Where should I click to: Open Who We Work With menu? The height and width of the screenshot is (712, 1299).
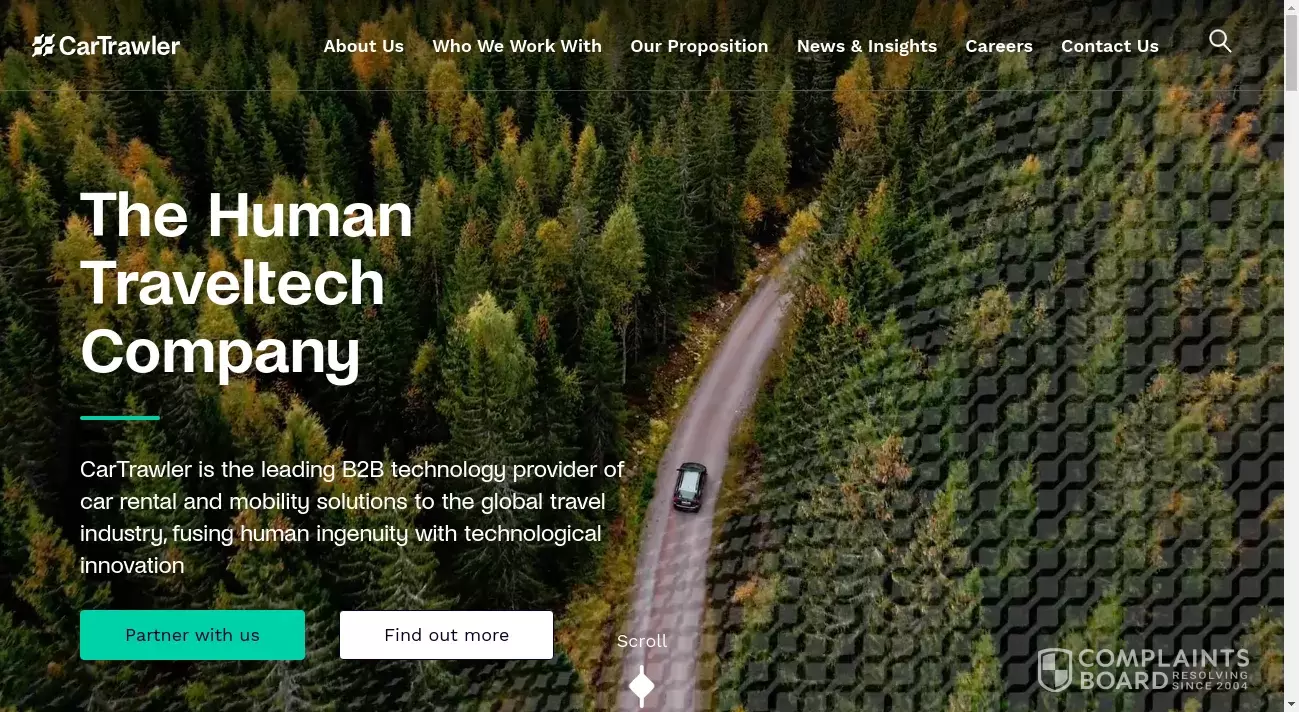[517, 46]
